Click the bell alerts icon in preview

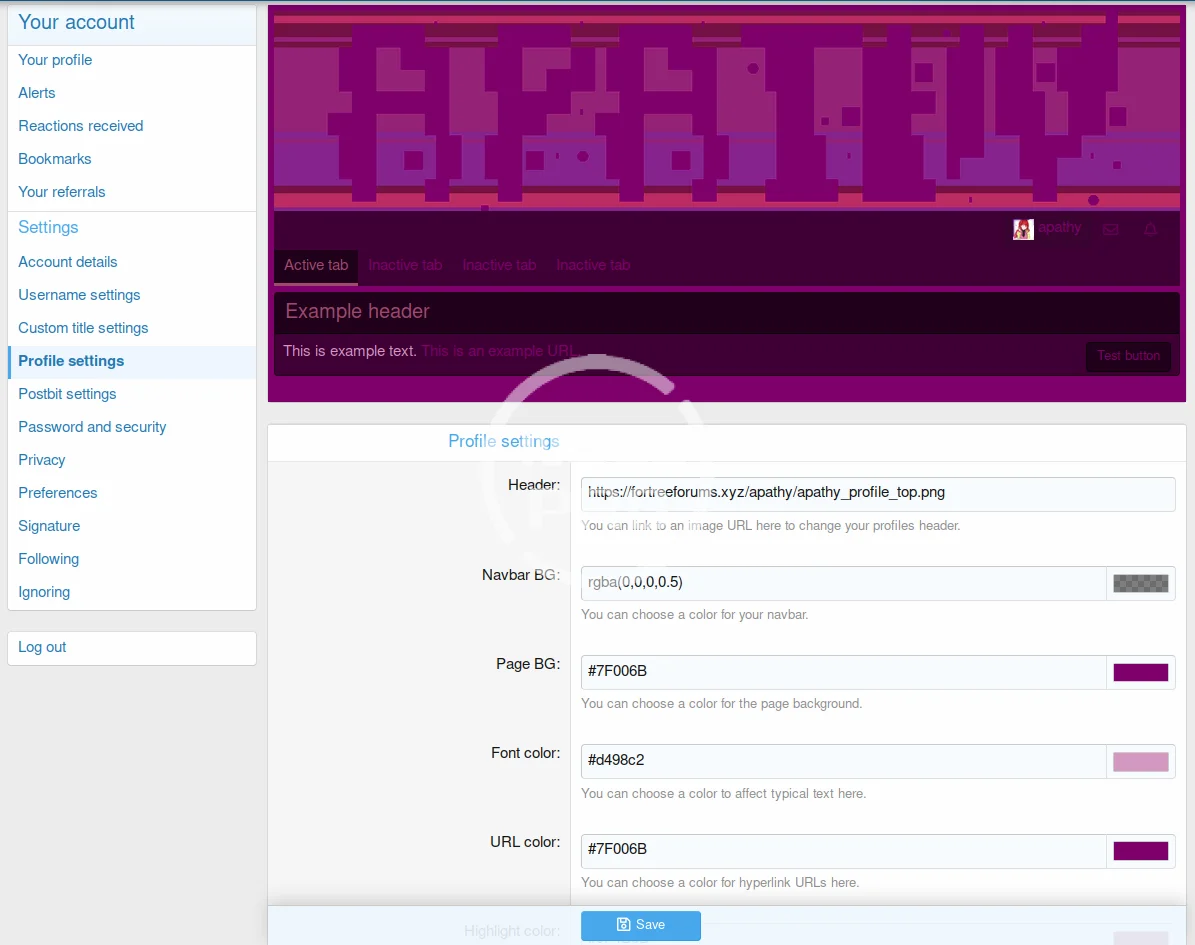(x=1150, y=229)
